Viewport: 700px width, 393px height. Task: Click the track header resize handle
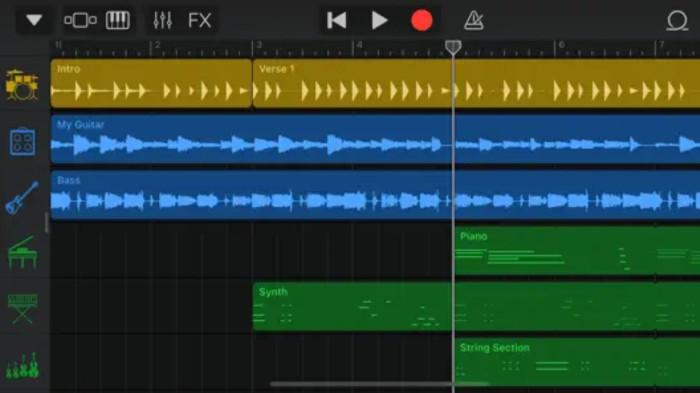click(x=46, y=223)
